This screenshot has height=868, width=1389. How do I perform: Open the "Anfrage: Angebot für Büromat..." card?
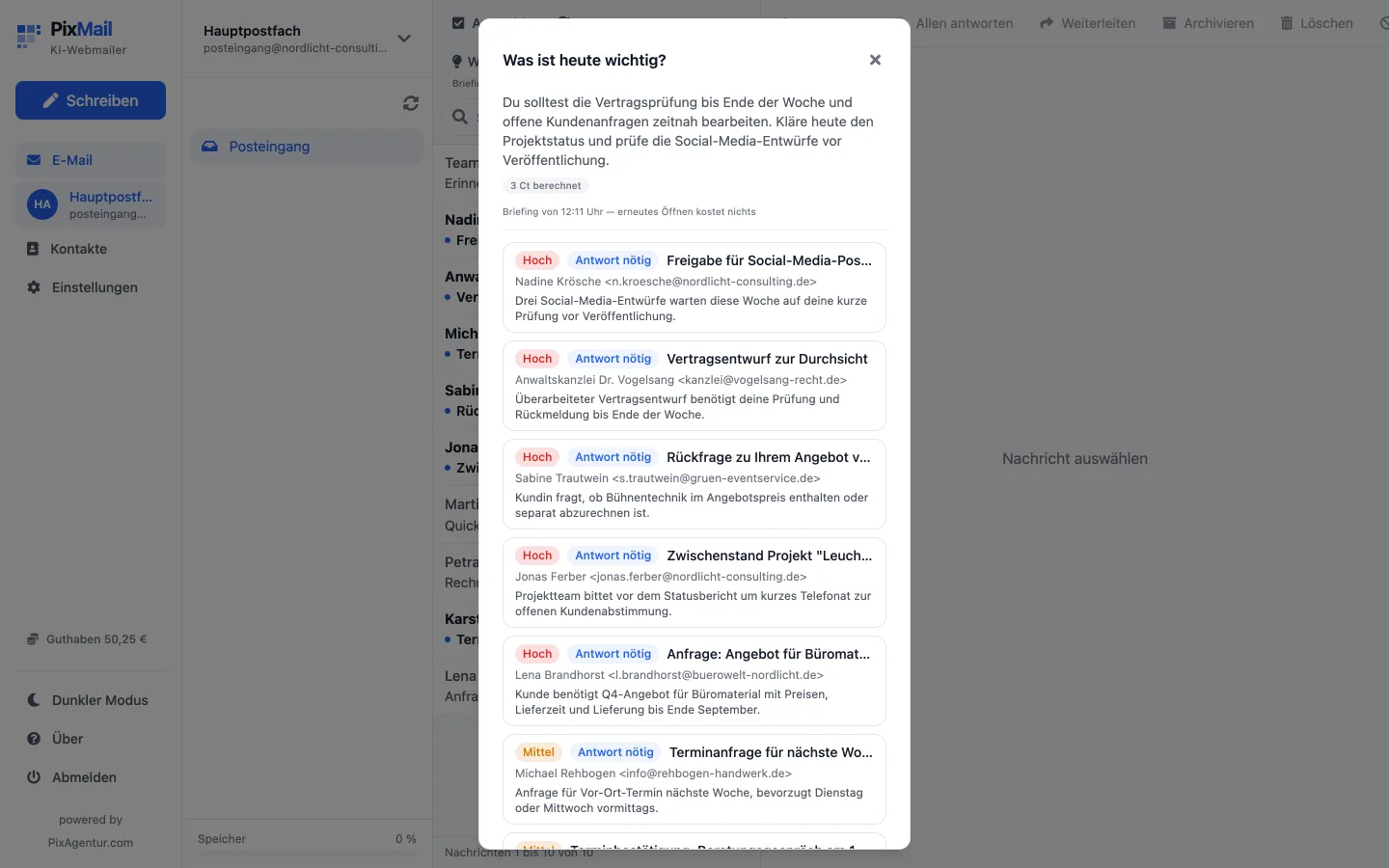pyautogui.click(x=694, y=681)
